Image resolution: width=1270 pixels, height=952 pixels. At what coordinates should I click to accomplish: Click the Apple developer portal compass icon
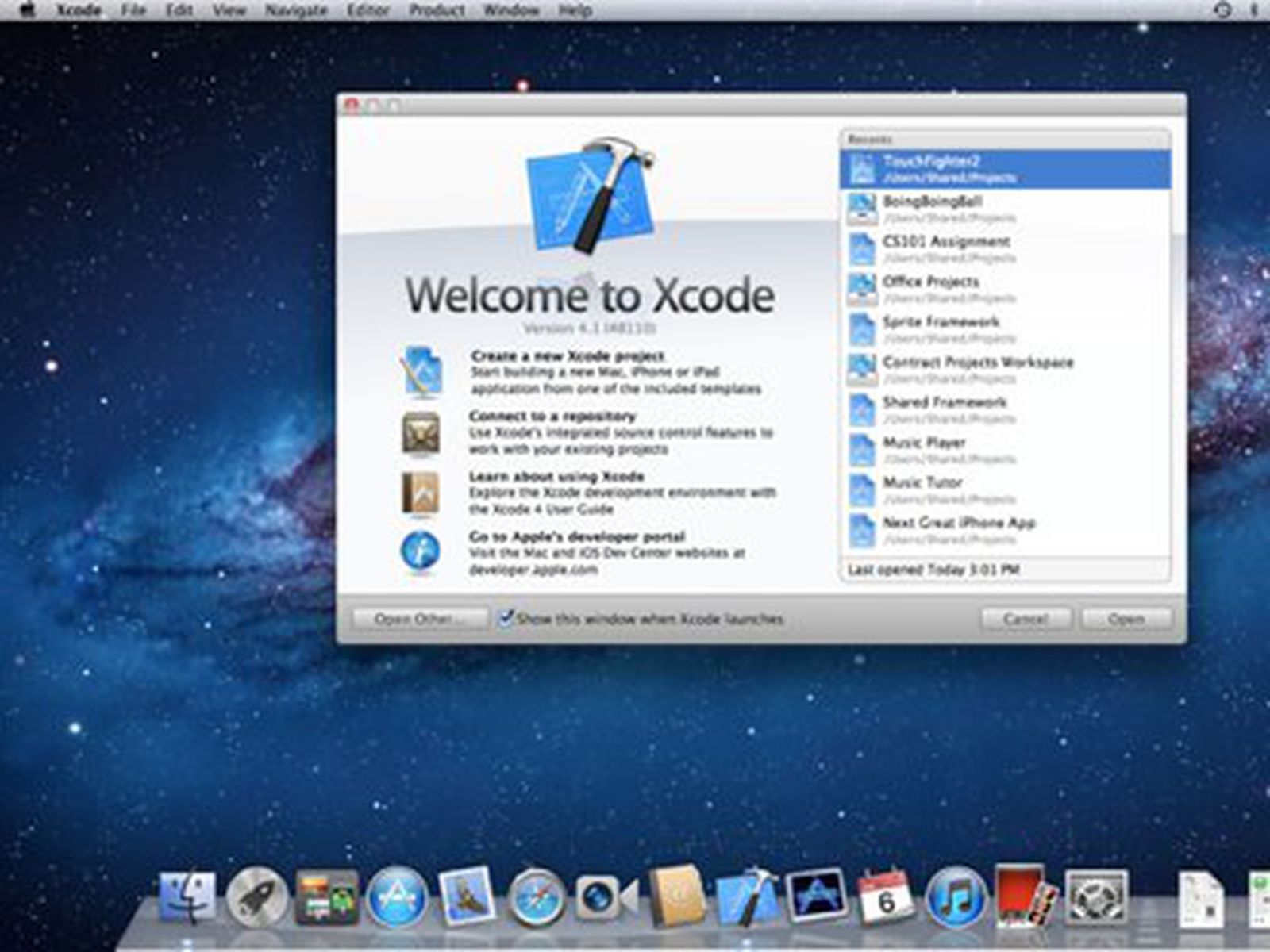pos(421,551)
